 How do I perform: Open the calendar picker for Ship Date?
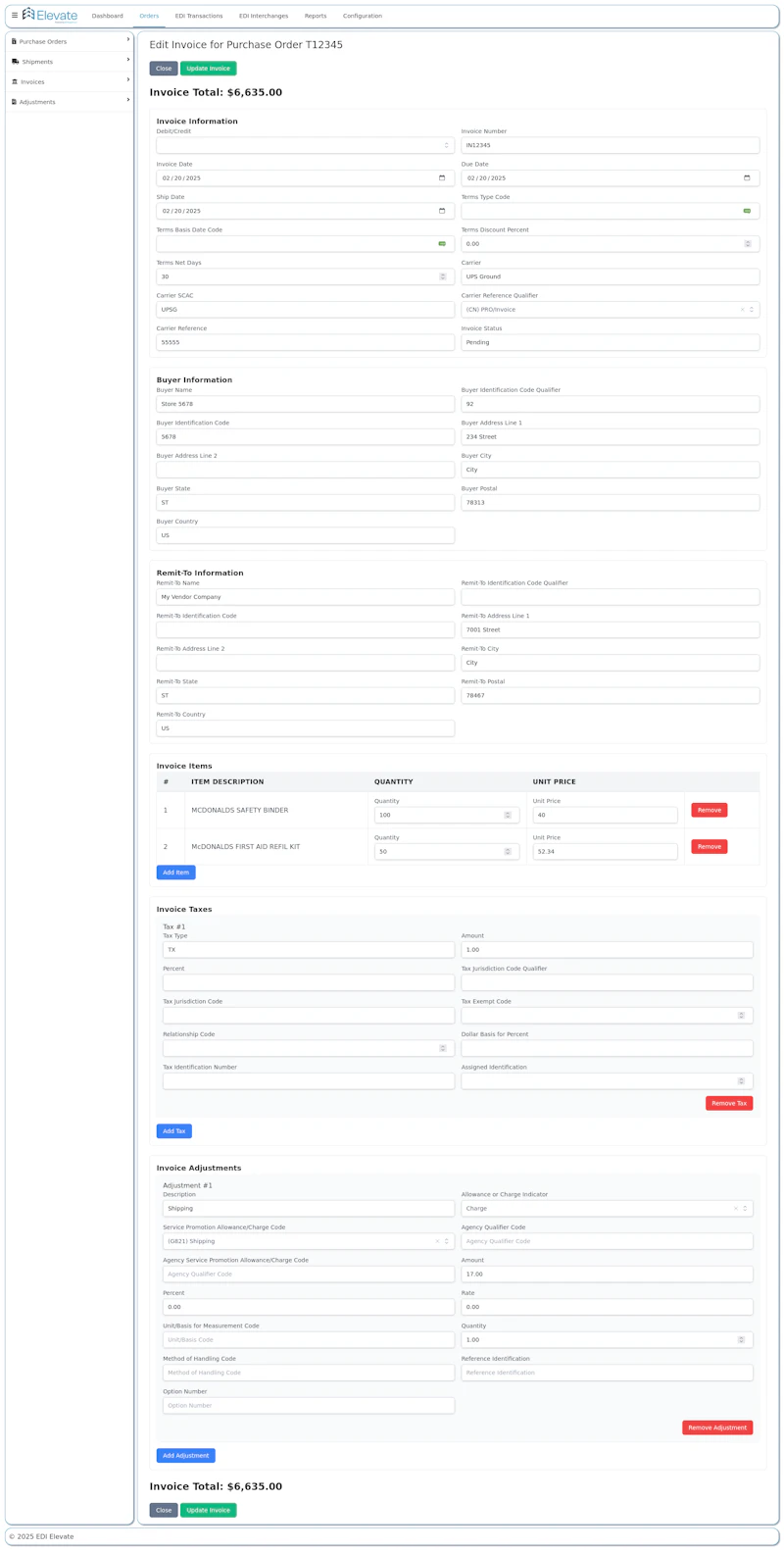pos(442,211)
